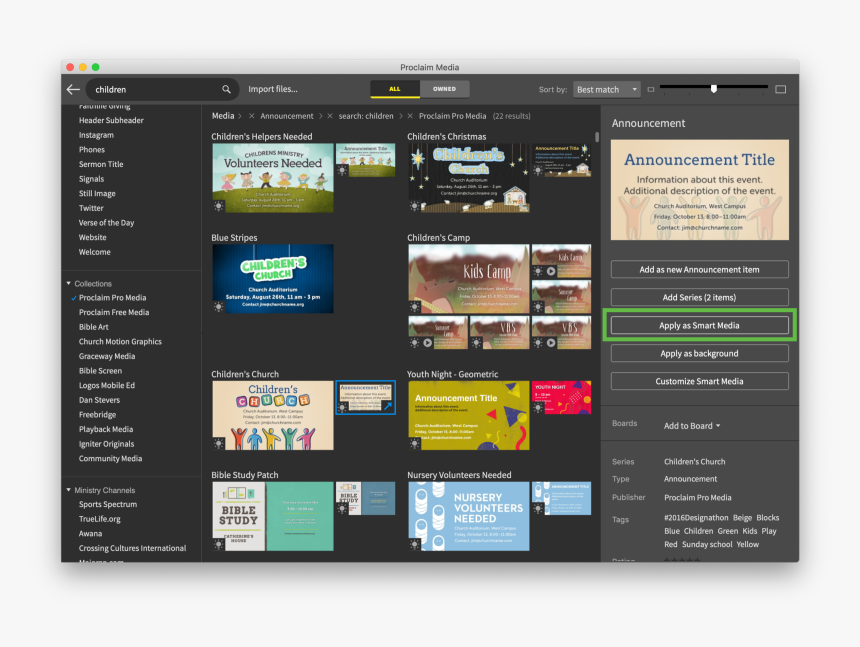Image resolution: width=860 pixels, height=647 pixels.
Task: Select Sports Spectrum ministry channel
Action: (x=108, y=504)
